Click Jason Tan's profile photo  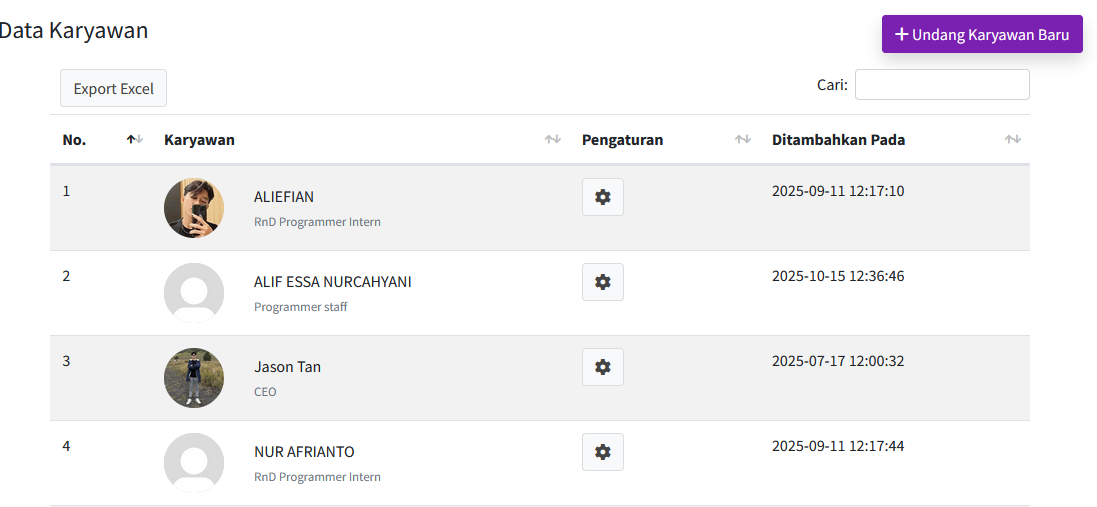(194, 378)
